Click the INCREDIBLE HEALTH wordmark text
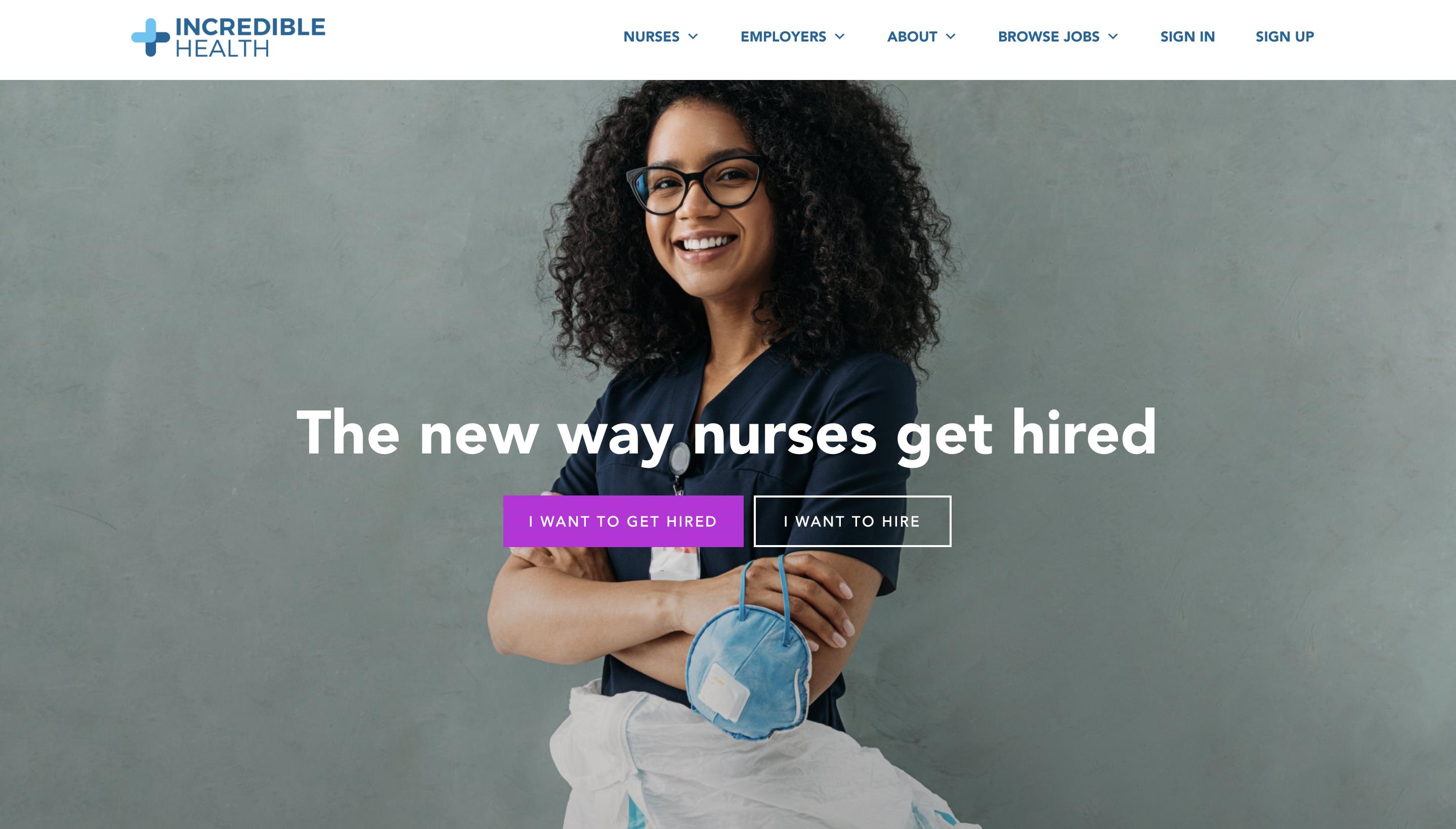This screenshot has width=1456, height=829. click(250, 37)
